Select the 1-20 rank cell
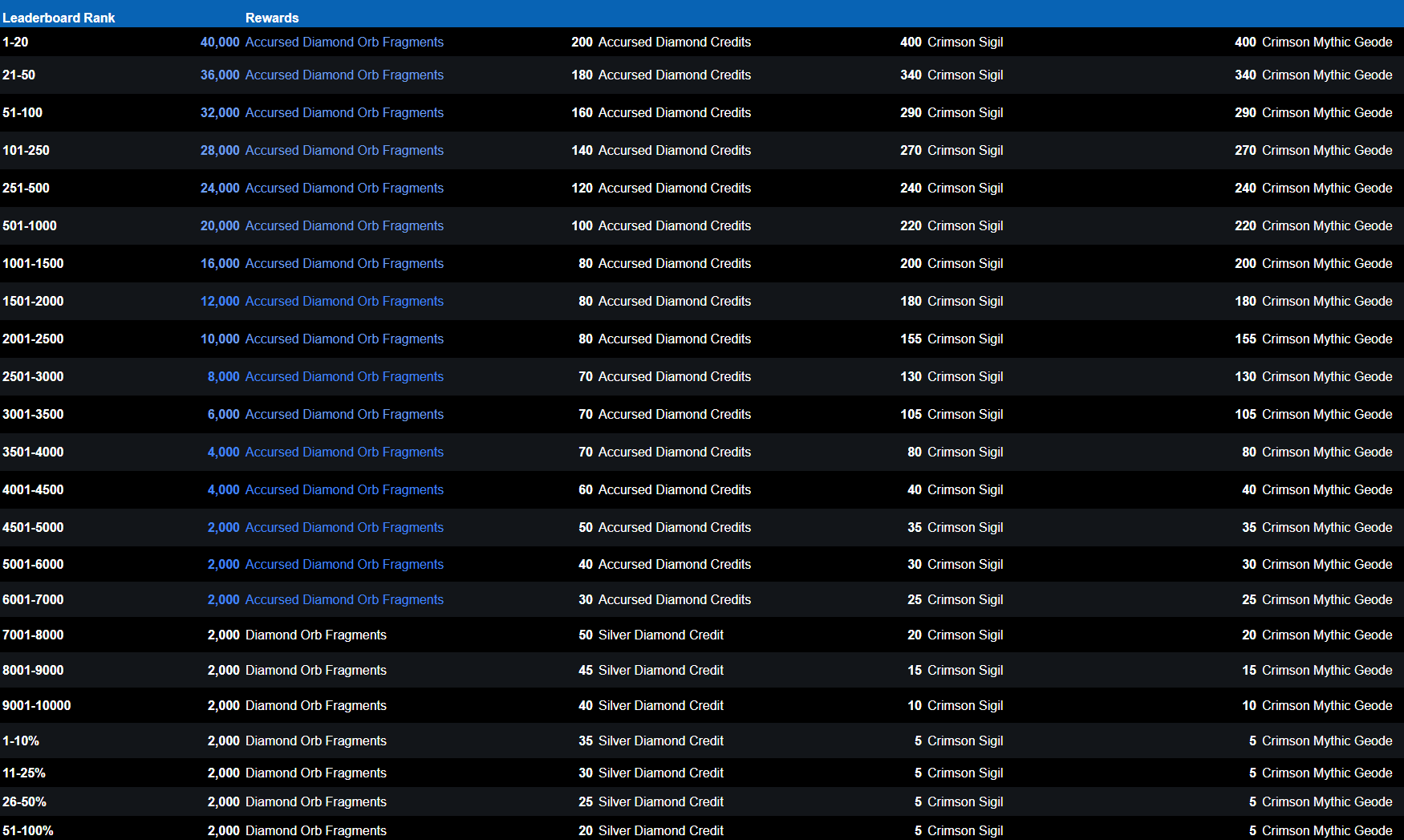This screenshot has width=1404, height=840. pos(15,43)
